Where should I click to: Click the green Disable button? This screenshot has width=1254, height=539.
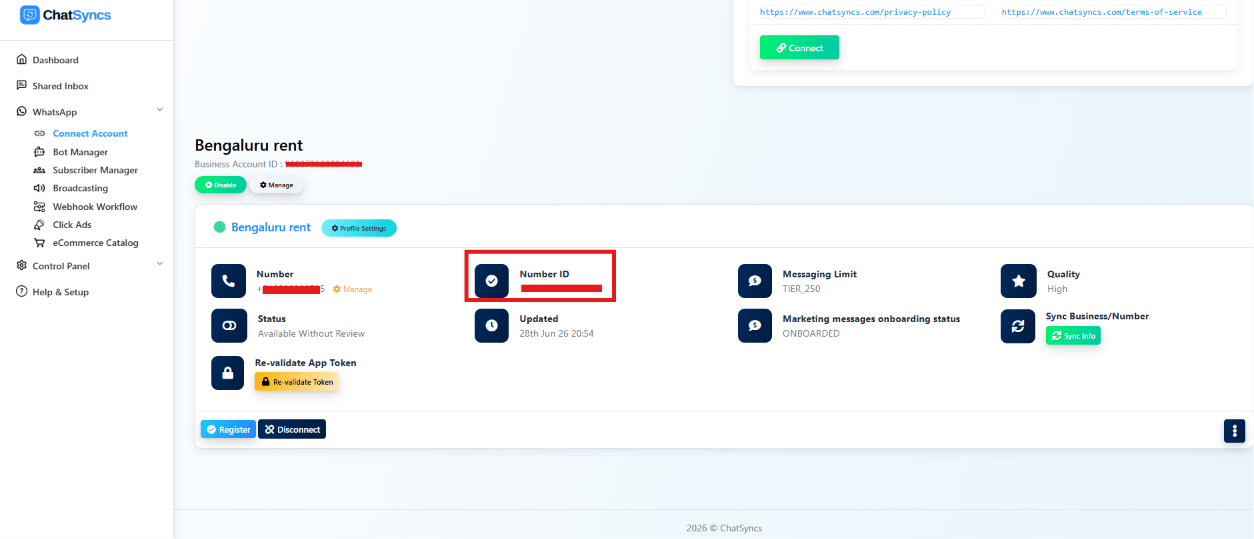(x=220, y=185)
